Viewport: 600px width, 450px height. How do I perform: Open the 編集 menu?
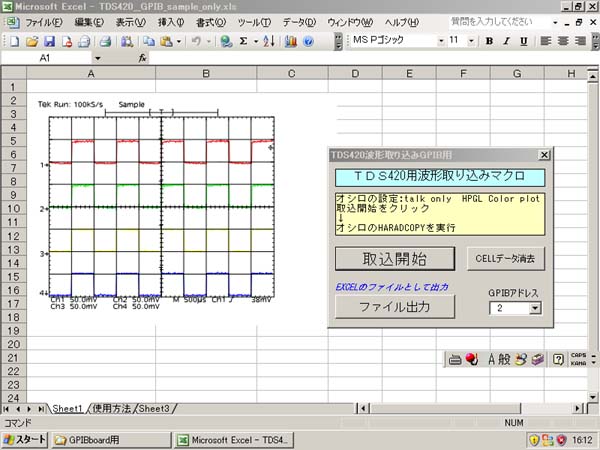coord(89,23)
